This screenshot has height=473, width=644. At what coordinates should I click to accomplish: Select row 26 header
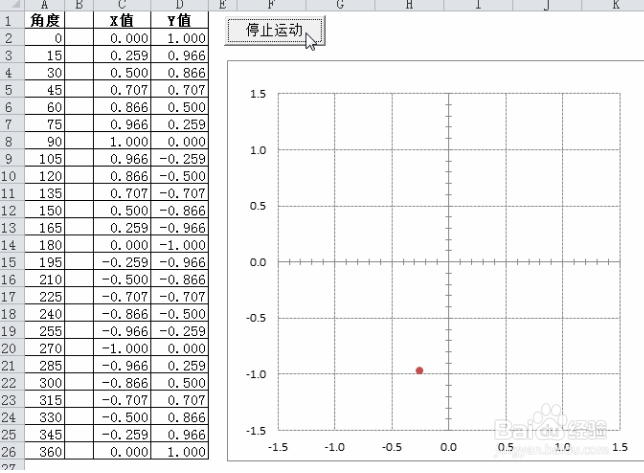pos(12,452)
